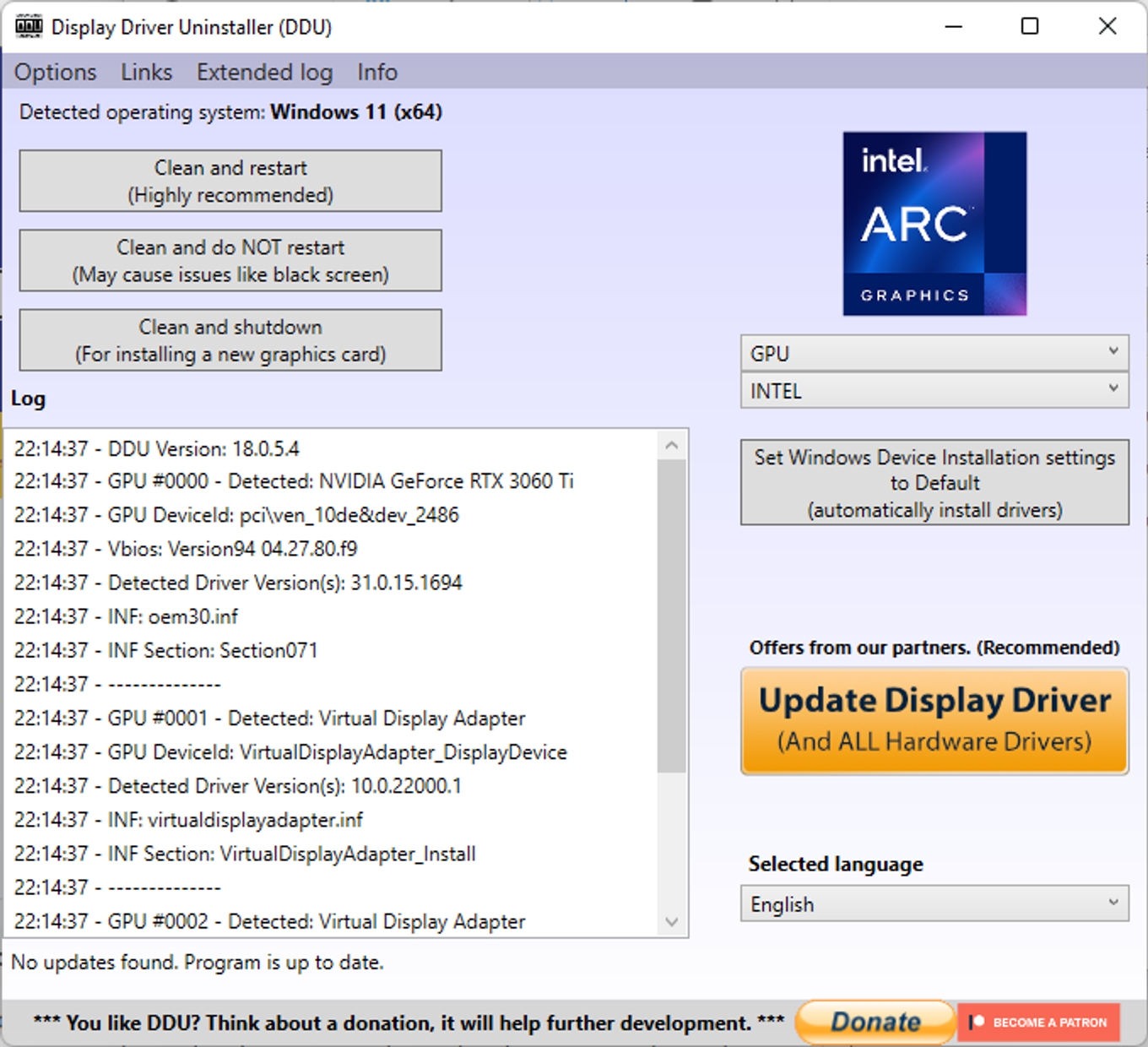The image size is (1148, 1047).
Task: Open the Info menu
Action: (x=376, y=72)
